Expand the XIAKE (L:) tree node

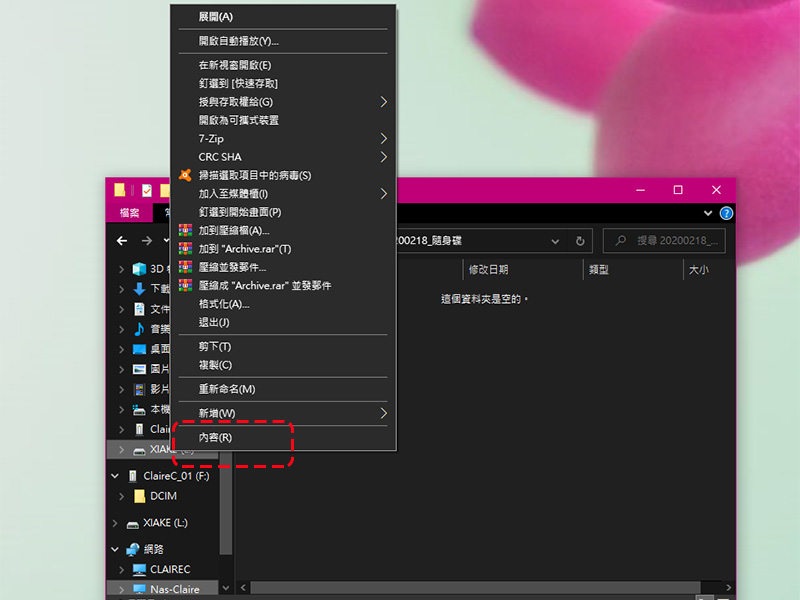115,523
